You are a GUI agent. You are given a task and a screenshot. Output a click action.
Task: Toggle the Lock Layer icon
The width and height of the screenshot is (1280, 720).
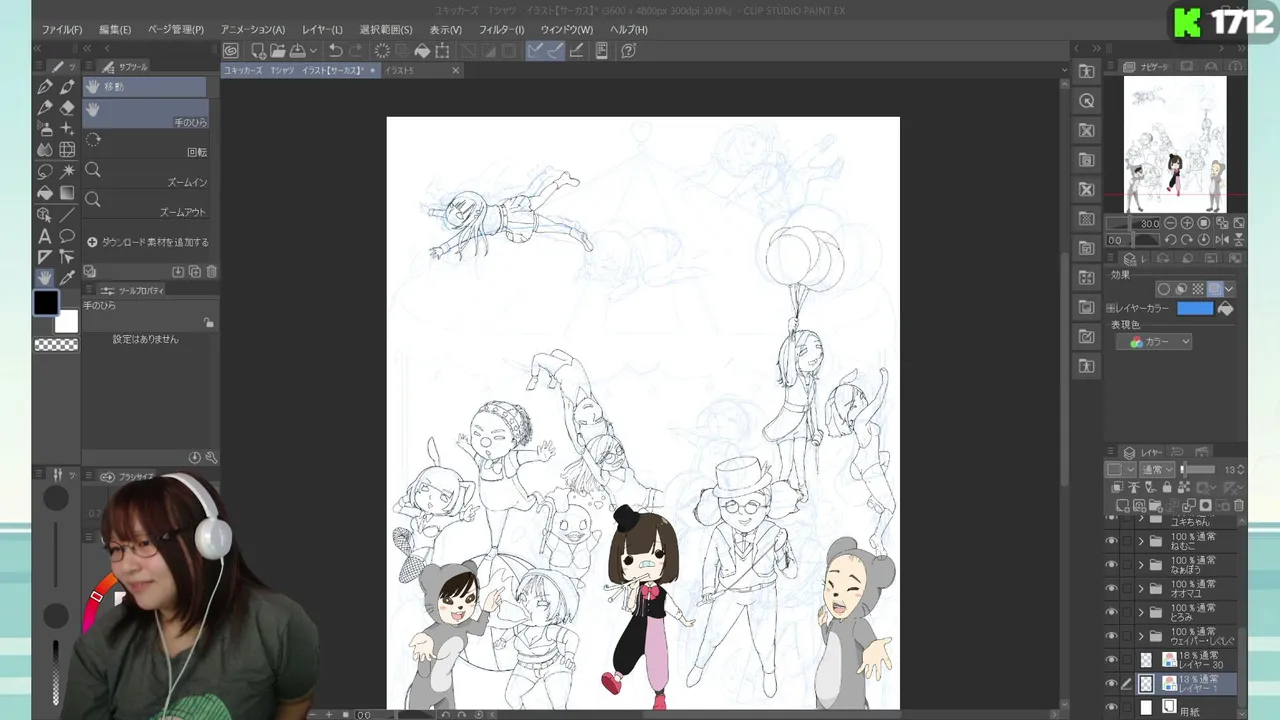pos(1167,488)
